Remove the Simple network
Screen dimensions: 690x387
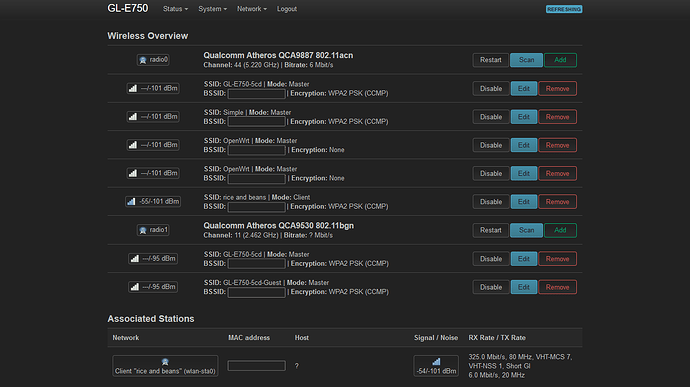coord(558,117)
